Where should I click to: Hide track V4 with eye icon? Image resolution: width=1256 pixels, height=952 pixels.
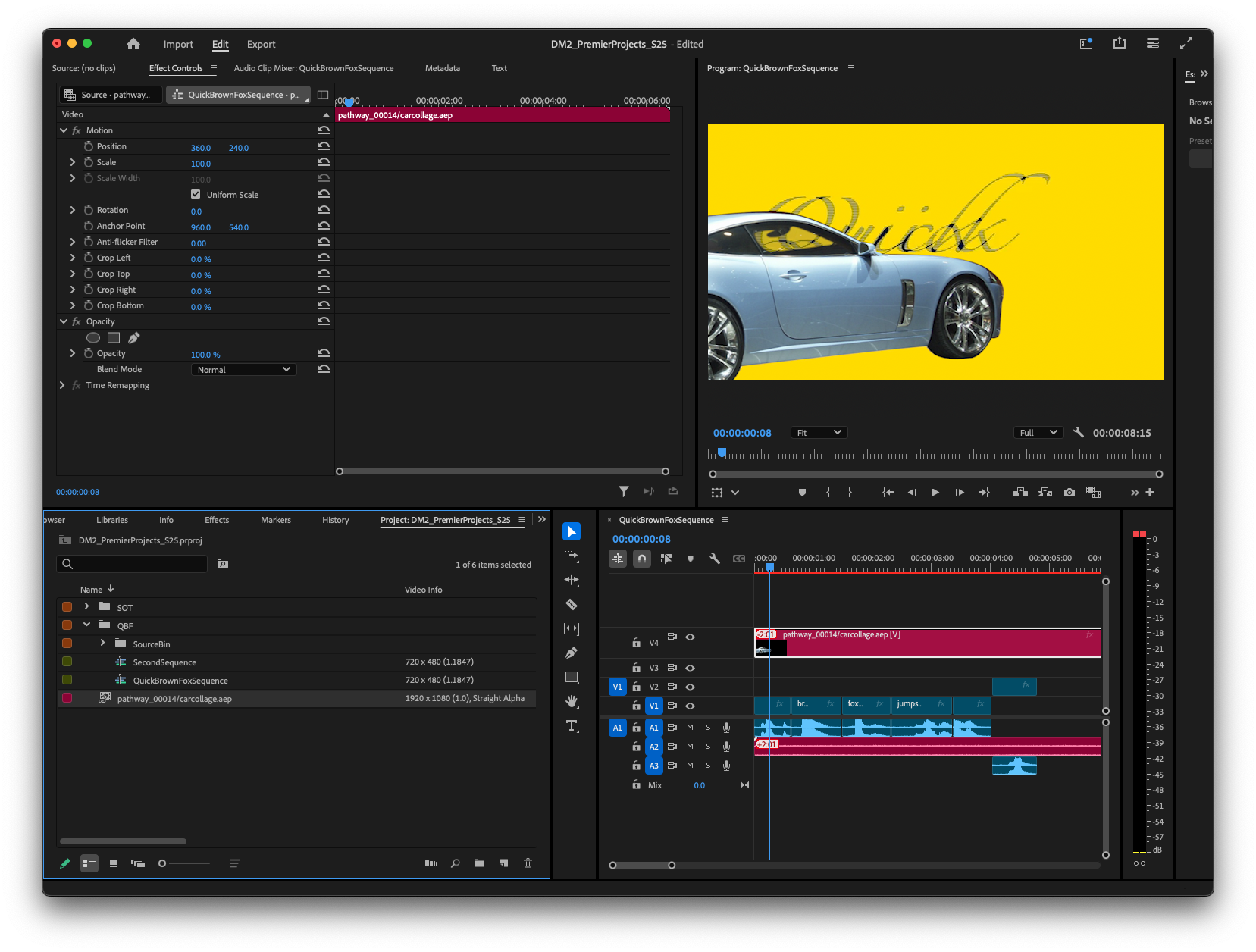point(690,637)
